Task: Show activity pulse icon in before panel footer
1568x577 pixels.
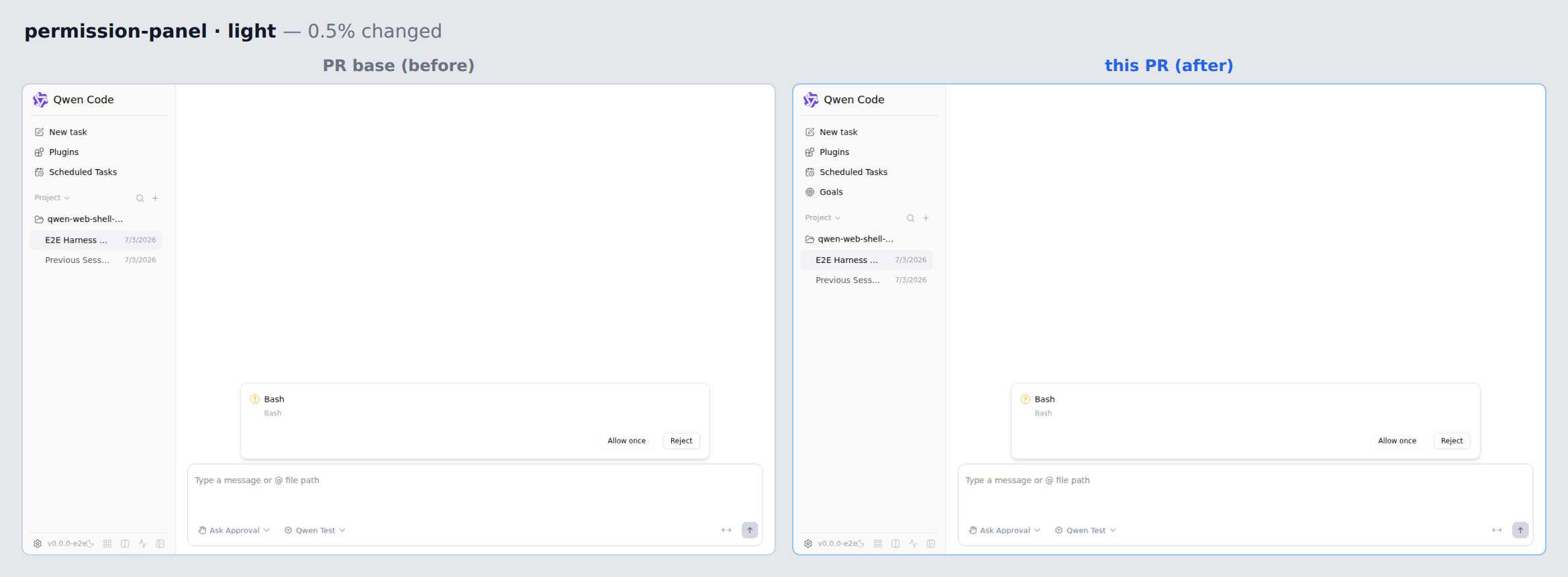Action: [x=142, y=543]
